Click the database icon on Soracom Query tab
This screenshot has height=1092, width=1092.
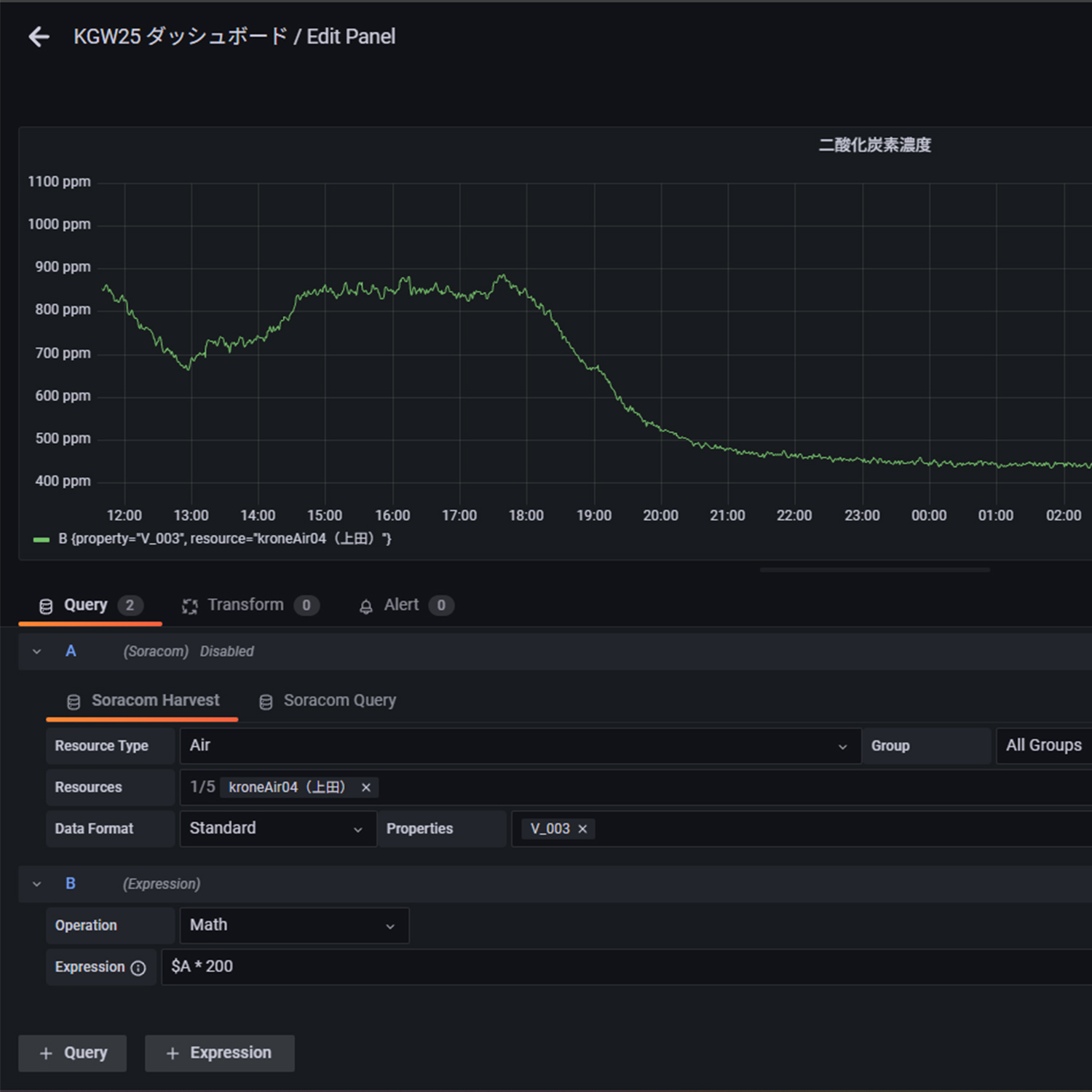[266, 702]
